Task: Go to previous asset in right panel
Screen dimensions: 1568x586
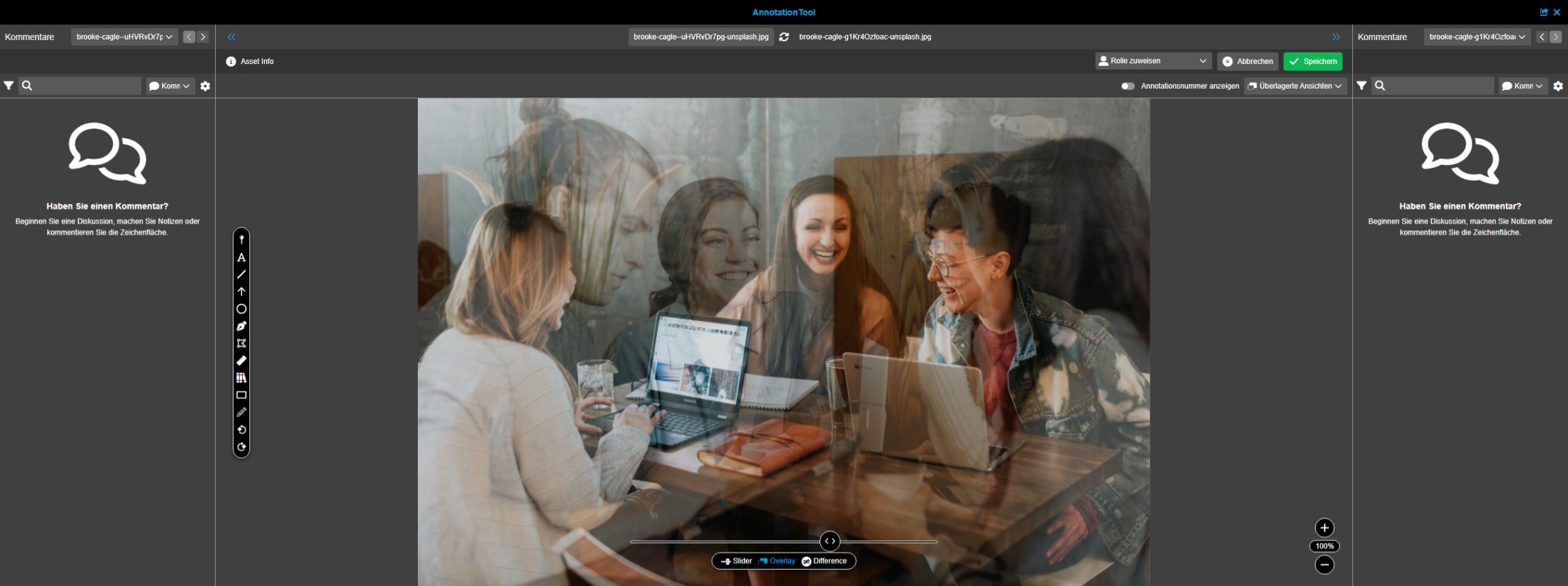Action: click(1542, 37)
